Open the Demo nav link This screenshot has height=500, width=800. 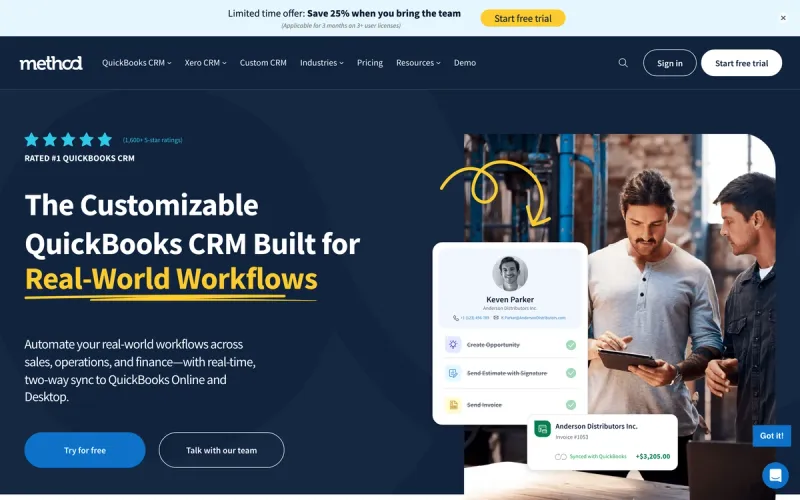point(465,63)
